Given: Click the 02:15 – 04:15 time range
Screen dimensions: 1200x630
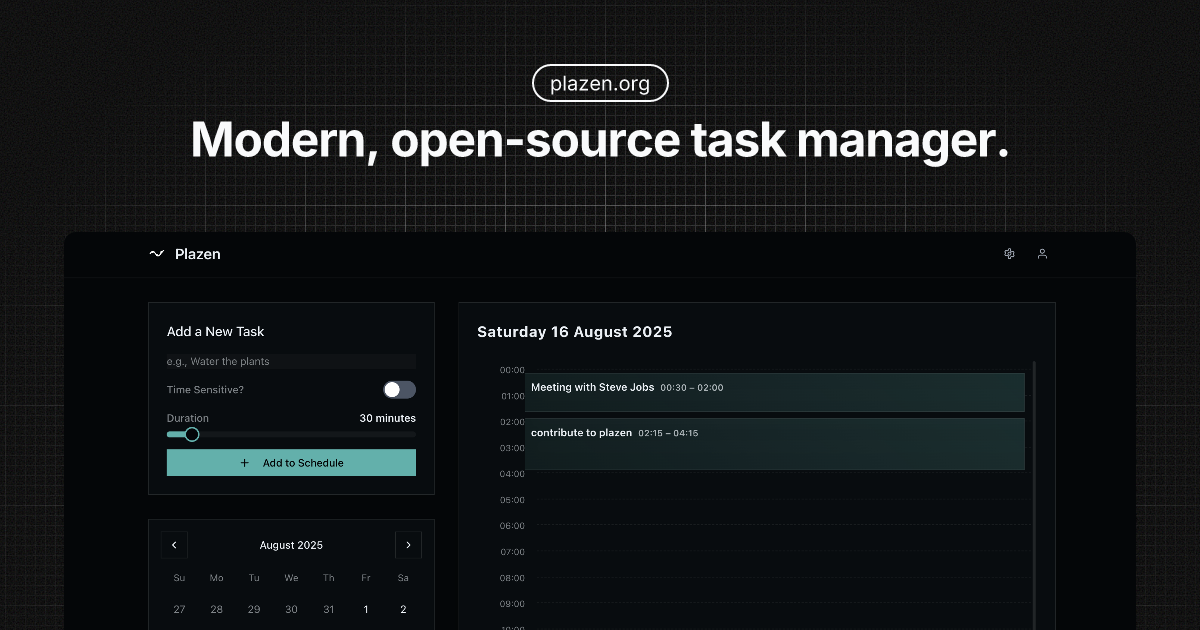Looking at the screenshot, I should coord(668,433).
